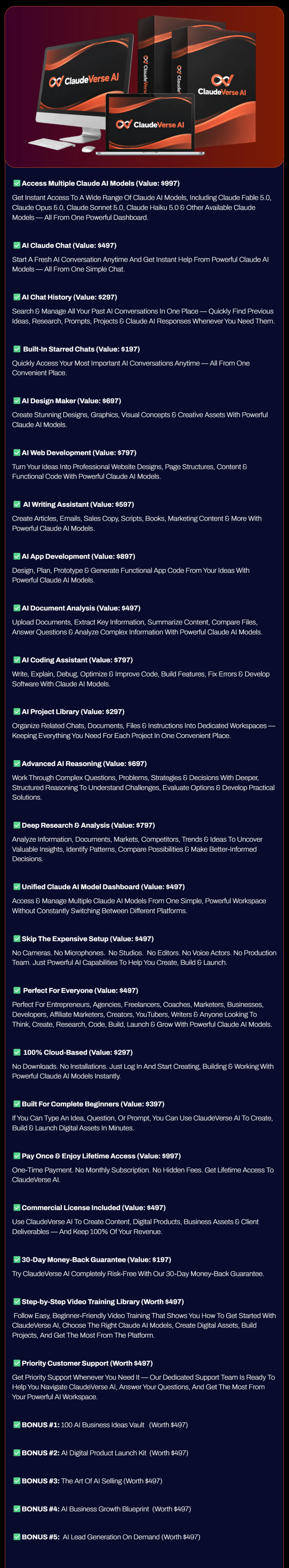This screenshot has height=1568, width=289.
Task: Click the checkmark icon beside AI Design Maker
Action: pyautogui.click(x=17, y=400)
